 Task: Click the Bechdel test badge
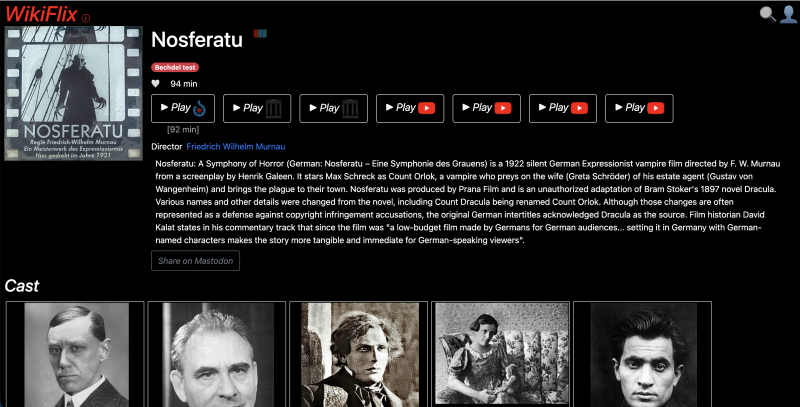coord(175,67)
